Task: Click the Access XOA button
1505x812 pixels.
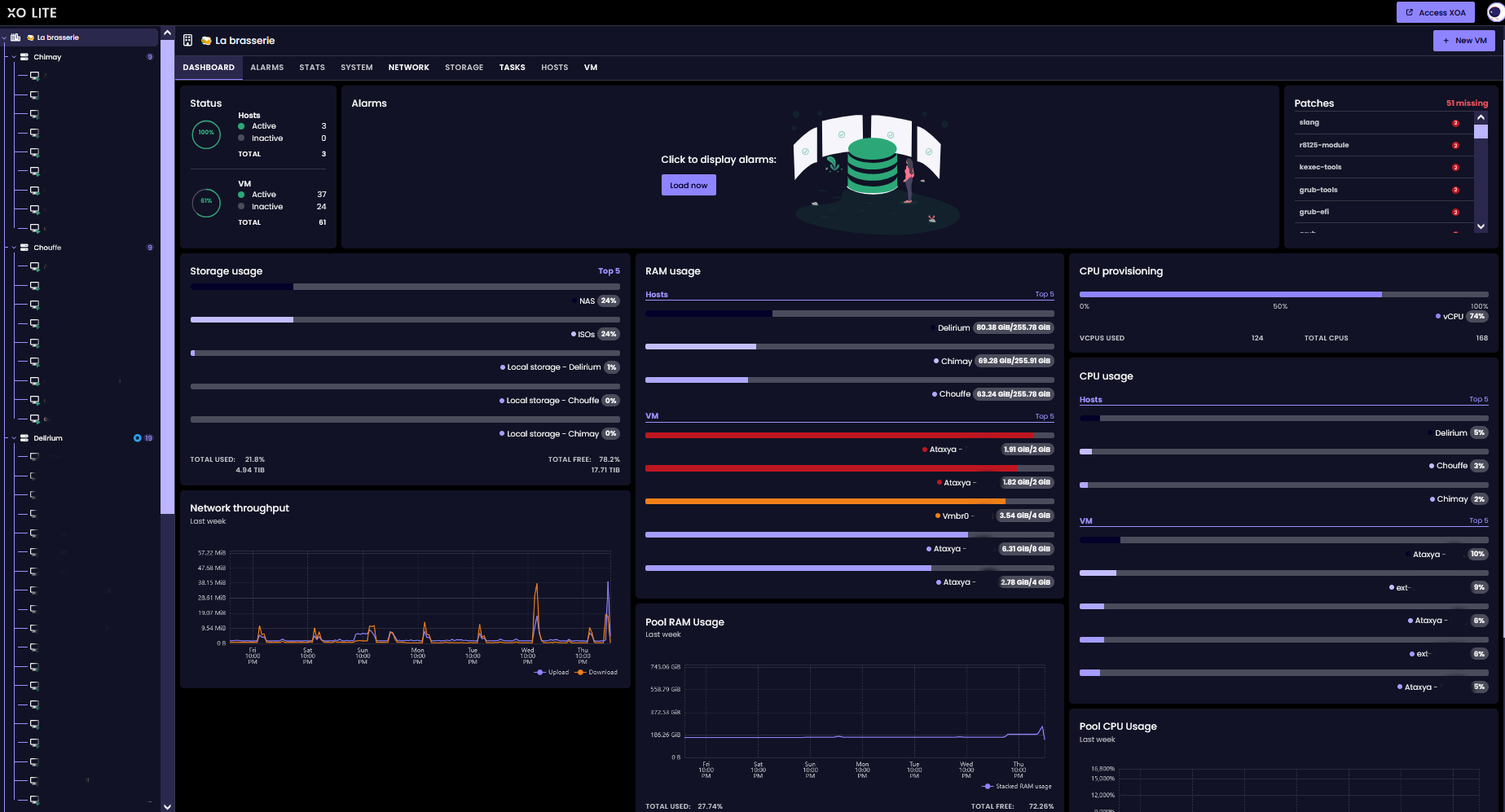Action: click(1435, 12)
